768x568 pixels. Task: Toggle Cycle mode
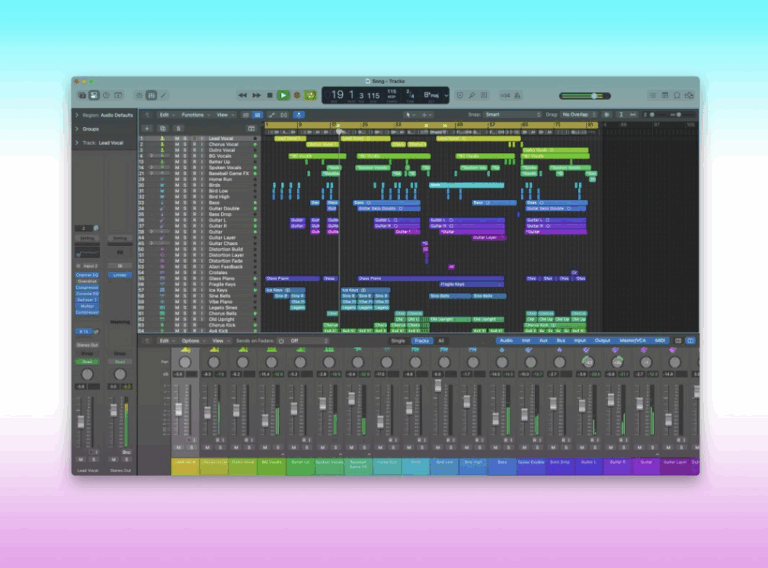[x=310, y=95]
